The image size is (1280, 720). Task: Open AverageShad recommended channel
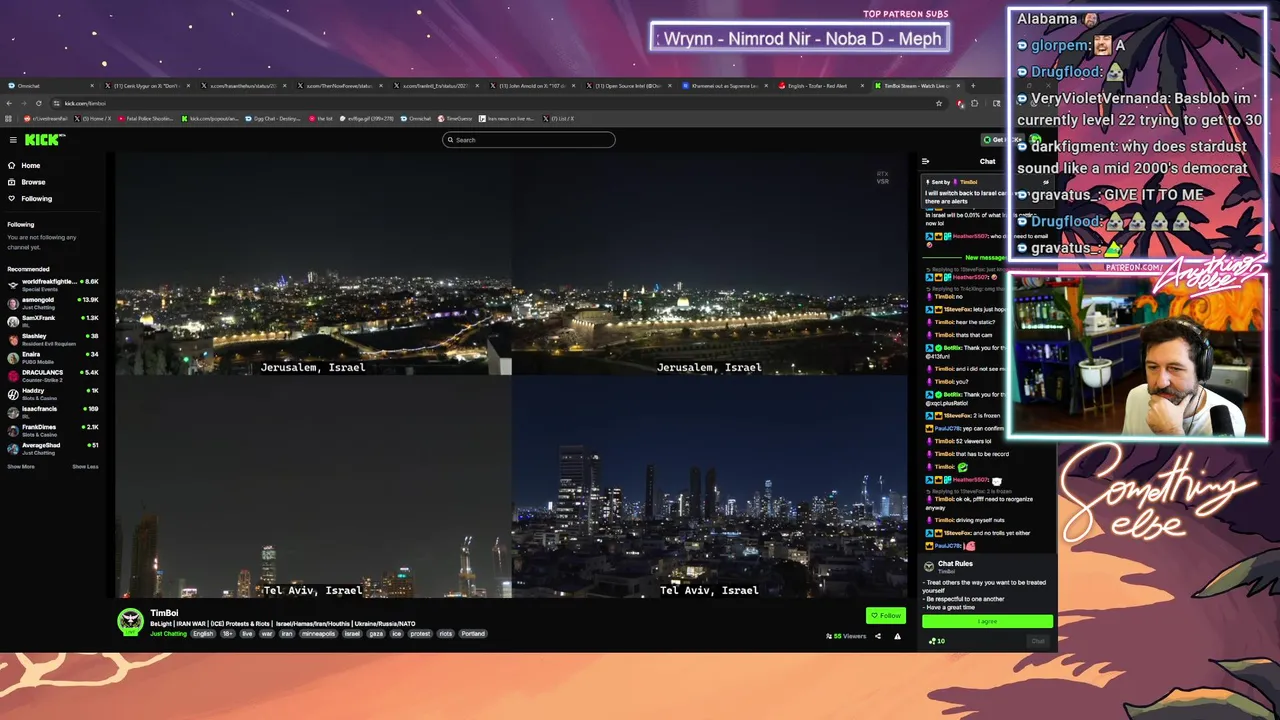click(x=52, y=447)
